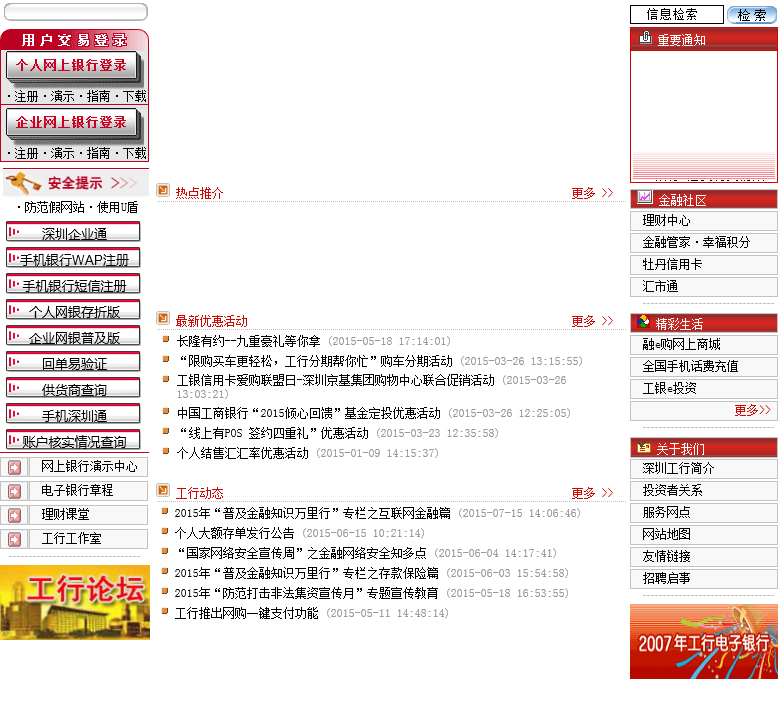
Task: Select 手机银行WAP注册
Action: point(73,257)
